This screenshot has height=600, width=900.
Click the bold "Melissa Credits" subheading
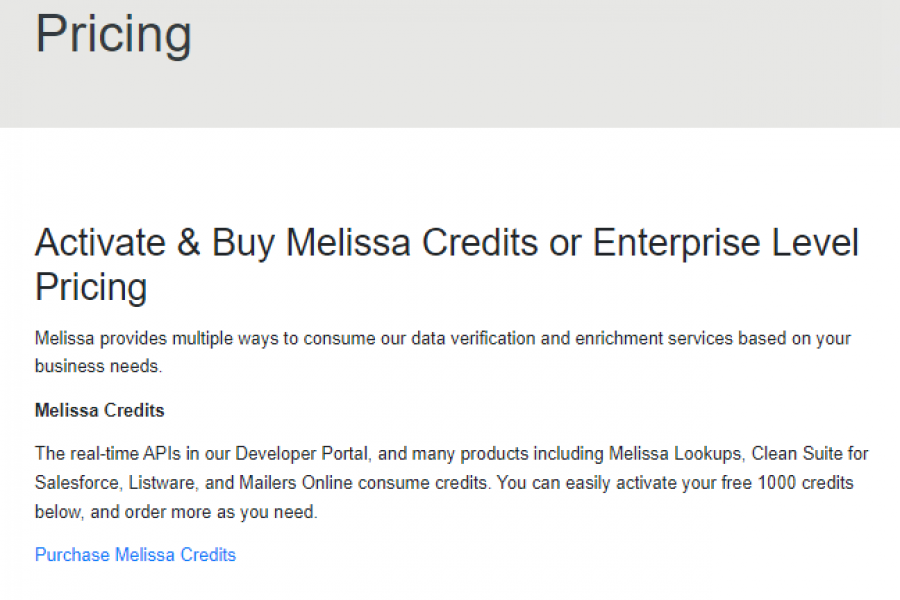99,411
